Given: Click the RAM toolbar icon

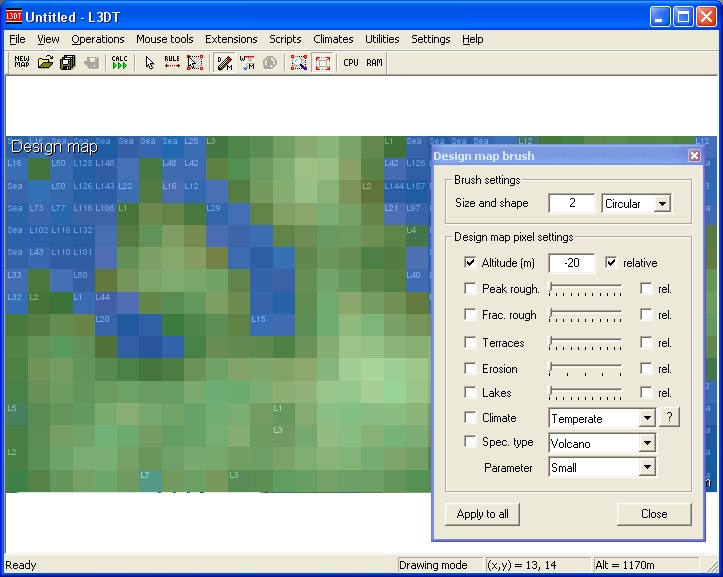Looking at the screenshot, I should (374, 63).
